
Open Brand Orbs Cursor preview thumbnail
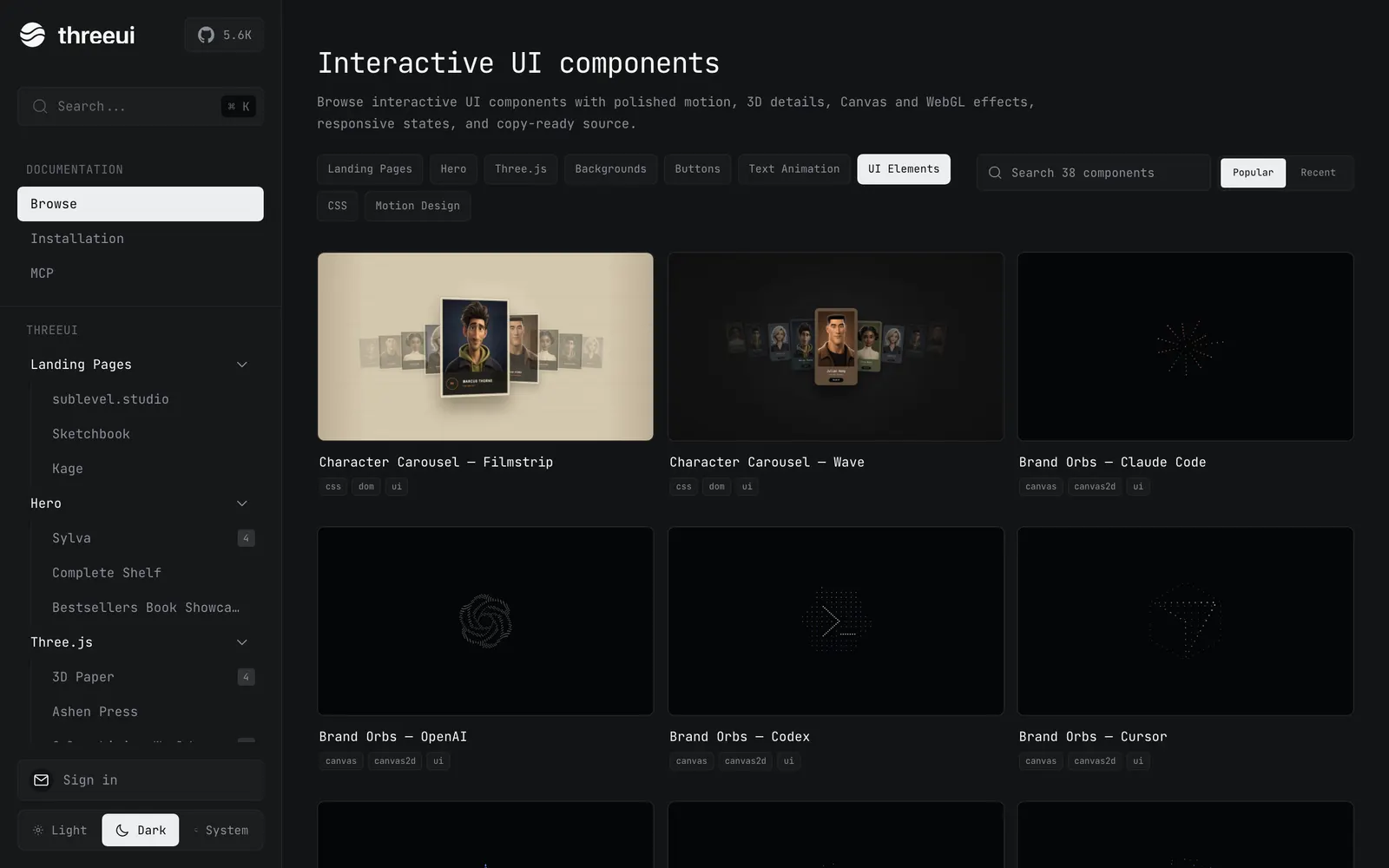(x=1186, y=621)
